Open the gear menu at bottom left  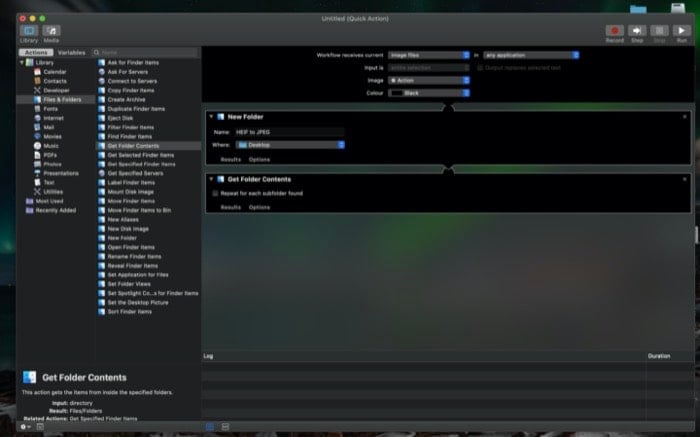click(x=25, y=427)
